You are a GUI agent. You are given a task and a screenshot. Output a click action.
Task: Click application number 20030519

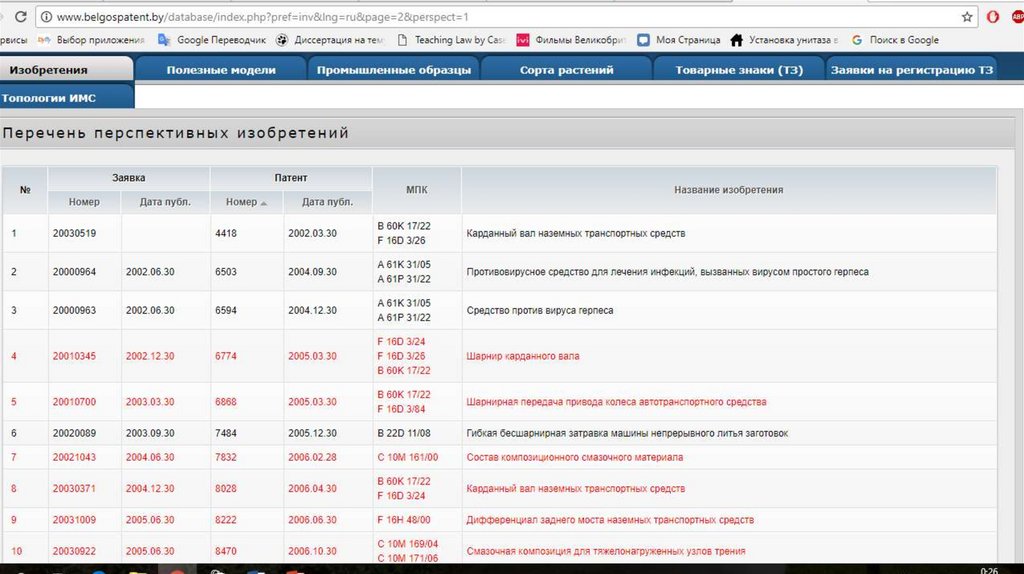coord(74,233)
